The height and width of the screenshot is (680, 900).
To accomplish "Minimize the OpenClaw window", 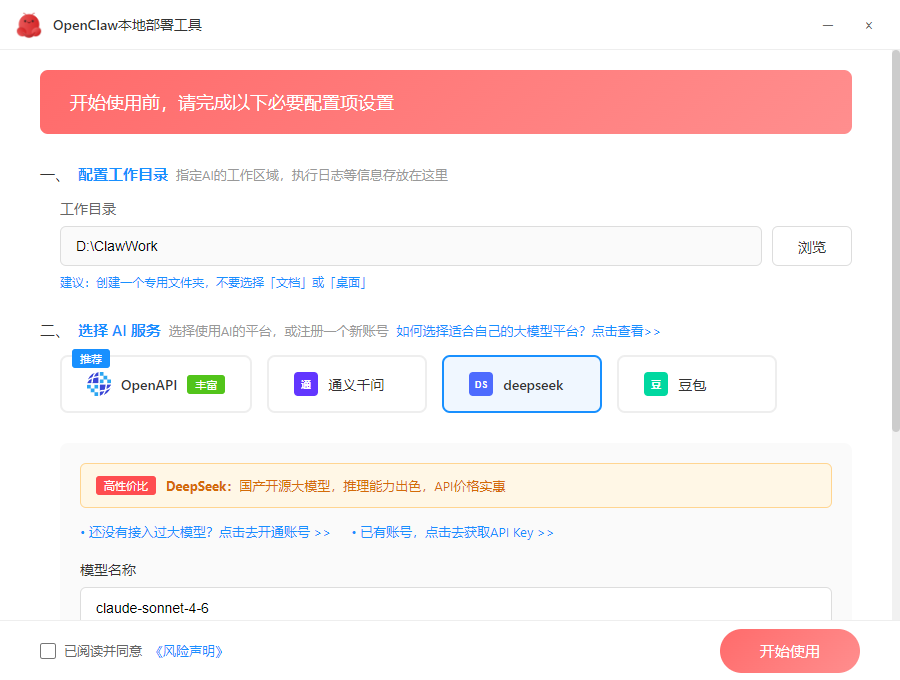I will [x=828, y=25].
